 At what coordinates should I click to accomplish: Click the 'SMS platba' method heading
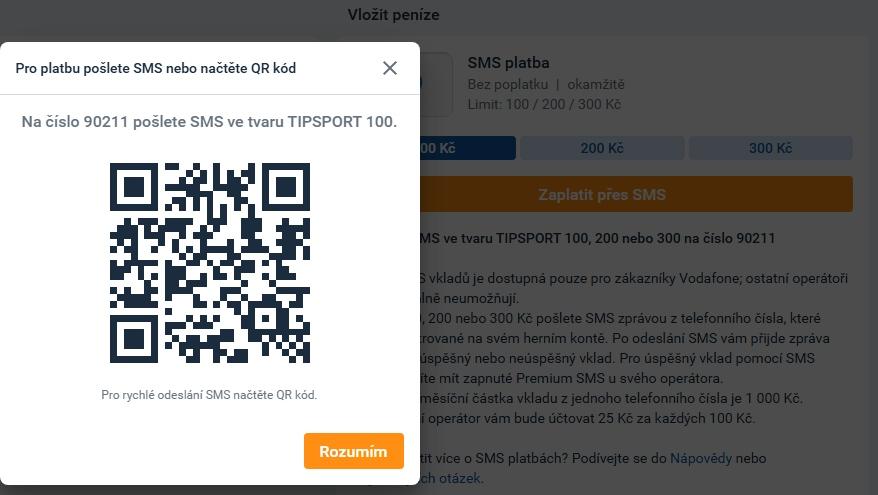click(508, 63)
